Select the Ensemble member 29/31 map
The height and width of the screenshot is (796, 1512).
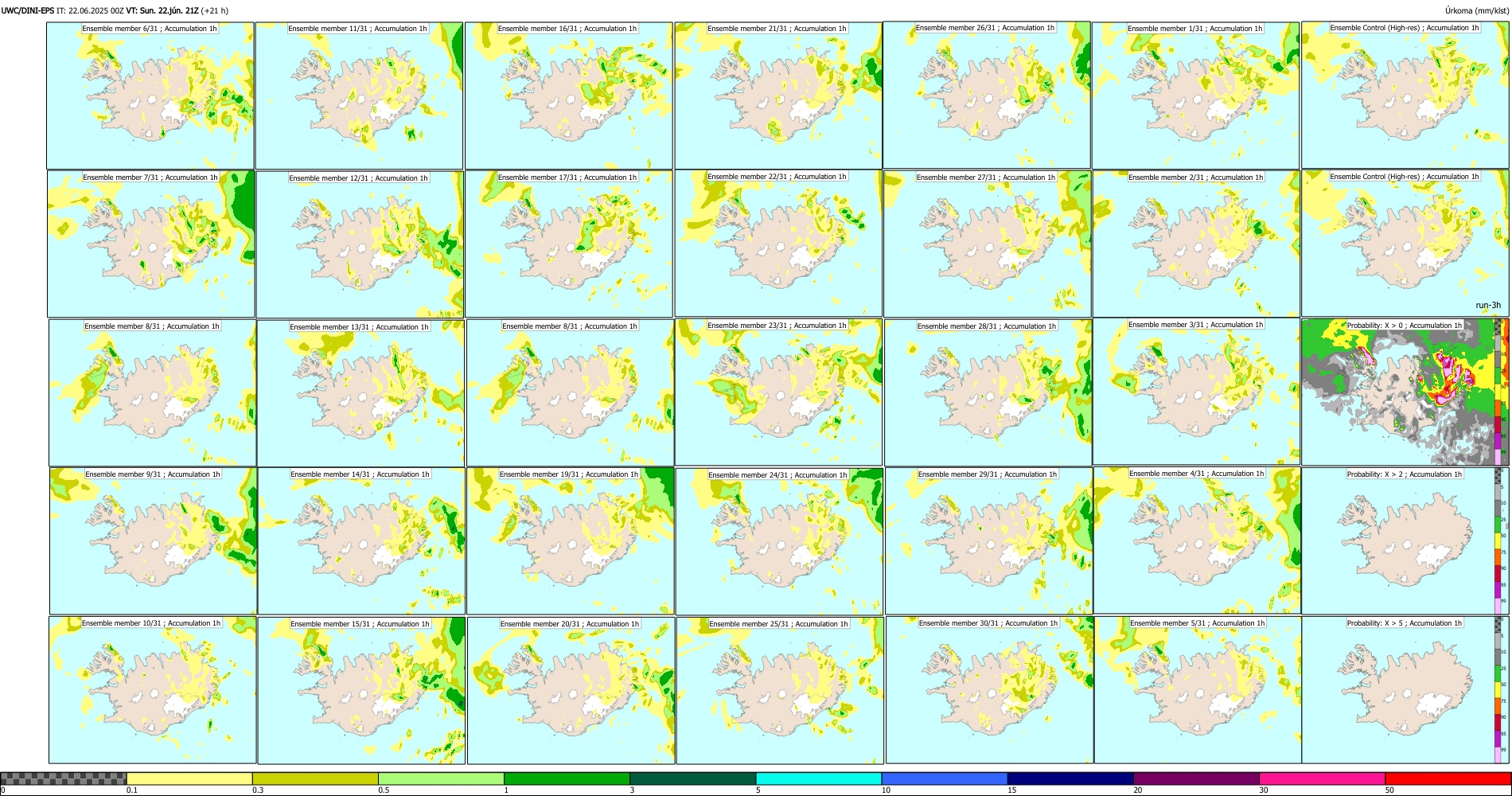(988, 540)
